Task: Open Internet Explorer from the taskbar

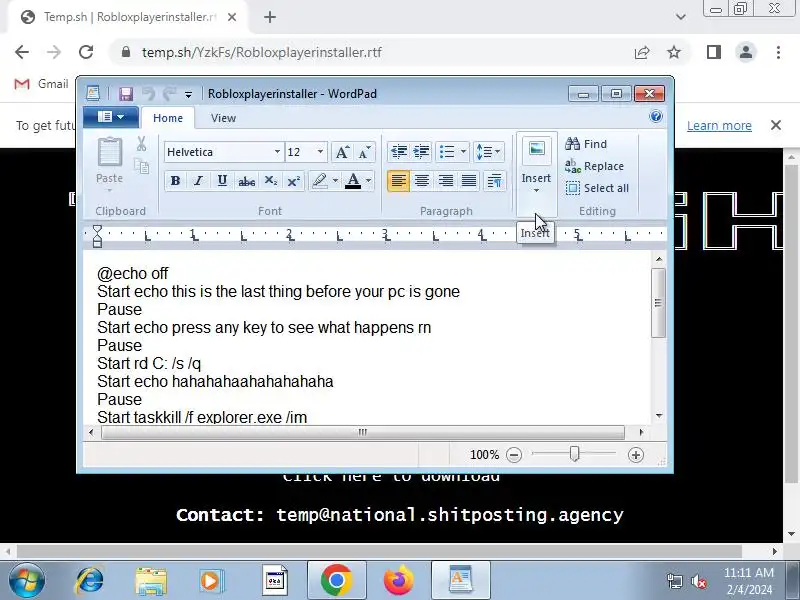Action: pyautogui.click(x=89, y=581)
